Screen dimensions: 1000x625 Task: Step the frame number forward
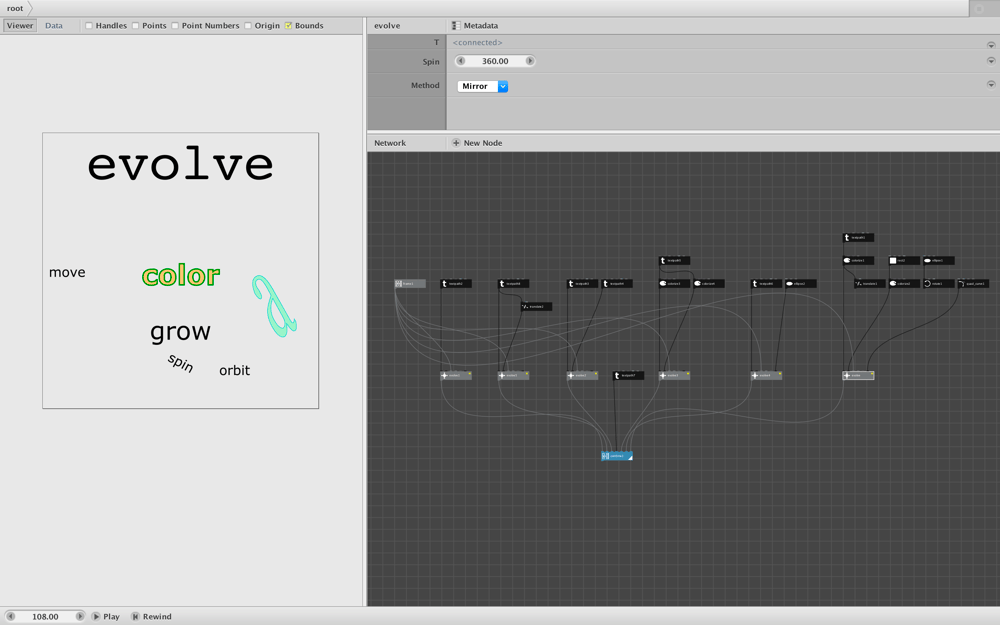(80, 617)
